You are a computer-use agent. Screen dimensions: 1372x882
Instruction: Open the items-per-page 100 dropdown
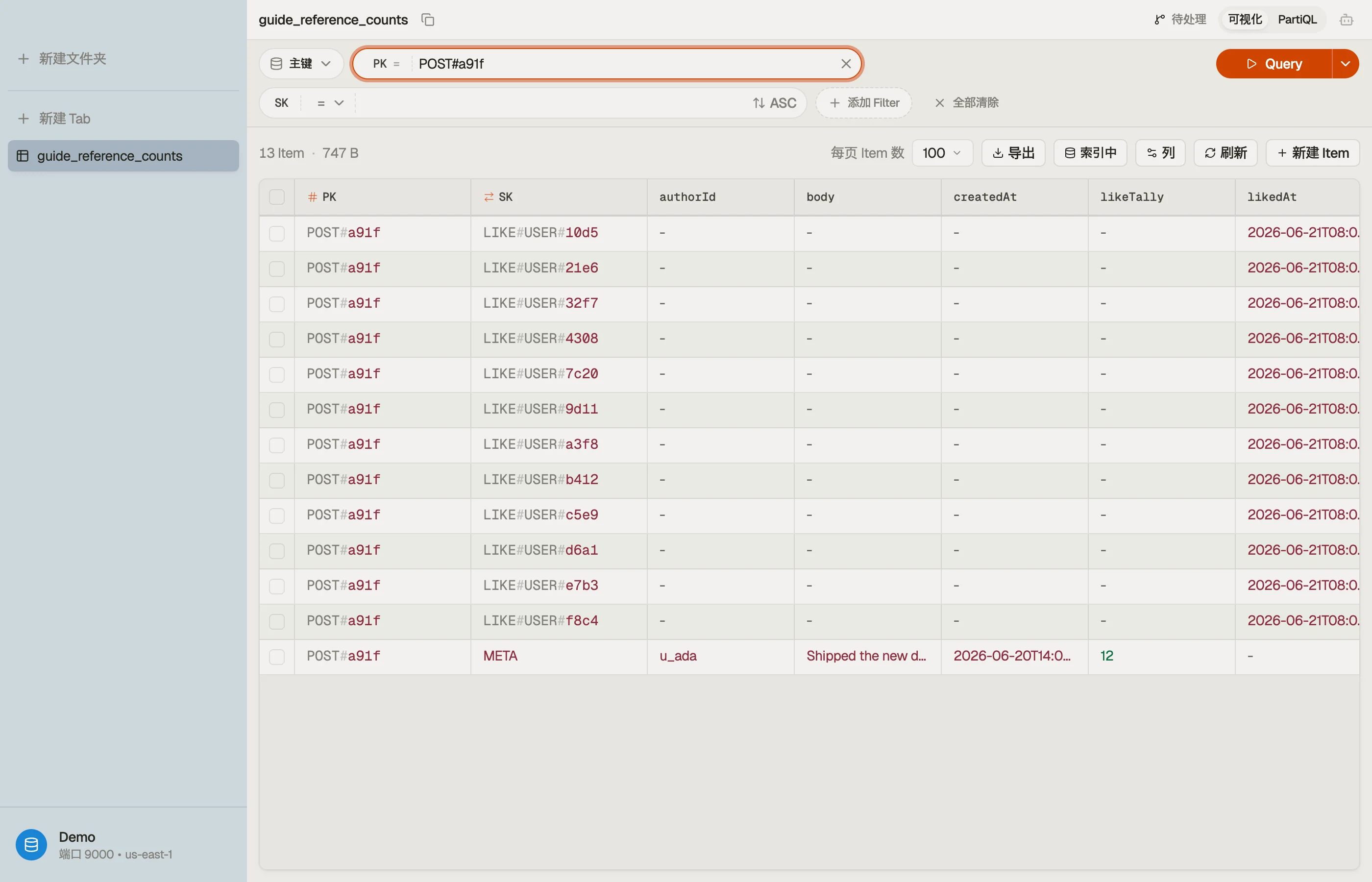click(942, 153)
